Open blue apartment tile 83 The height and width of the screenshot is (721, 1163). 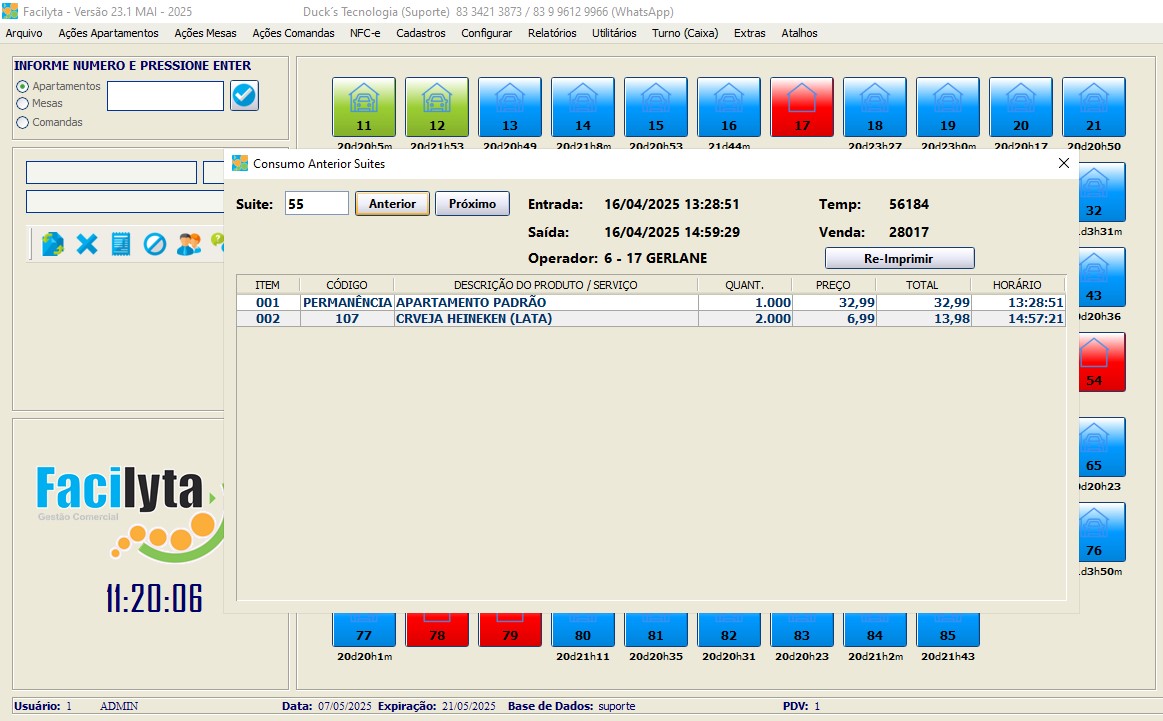(802, 628)
